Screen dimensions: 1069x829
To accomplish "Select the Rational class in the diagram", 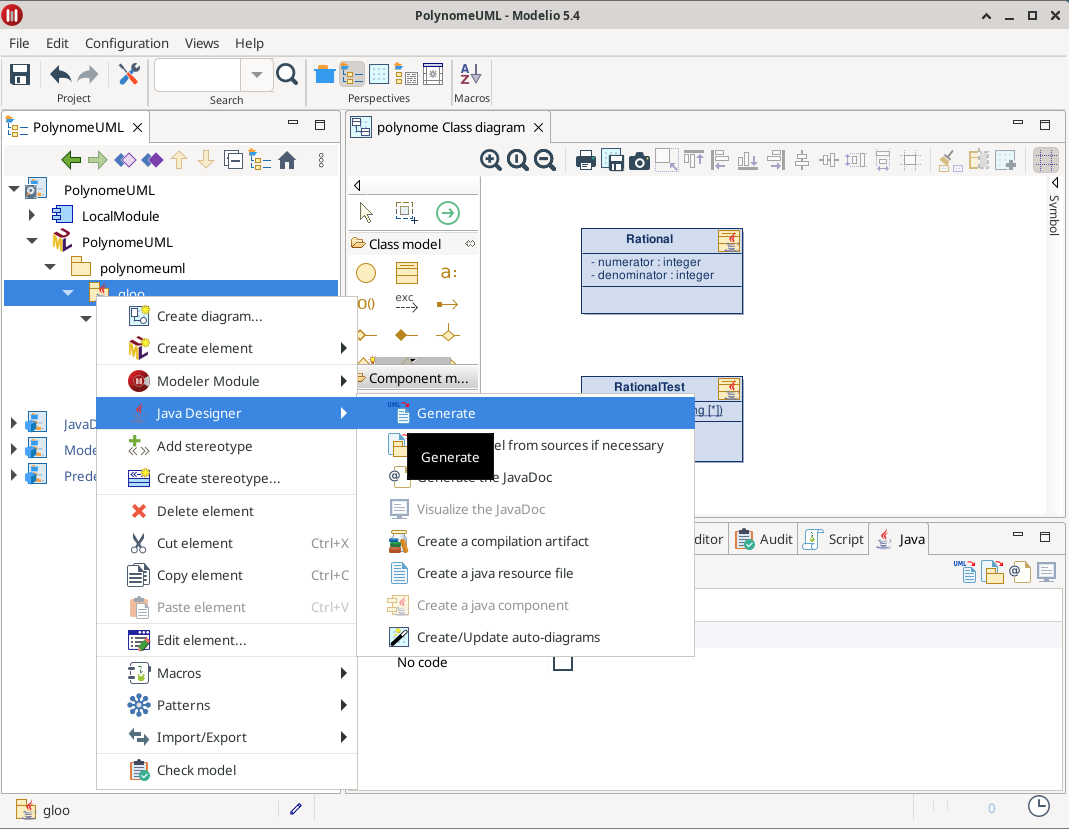I will [x=661, y=271].
